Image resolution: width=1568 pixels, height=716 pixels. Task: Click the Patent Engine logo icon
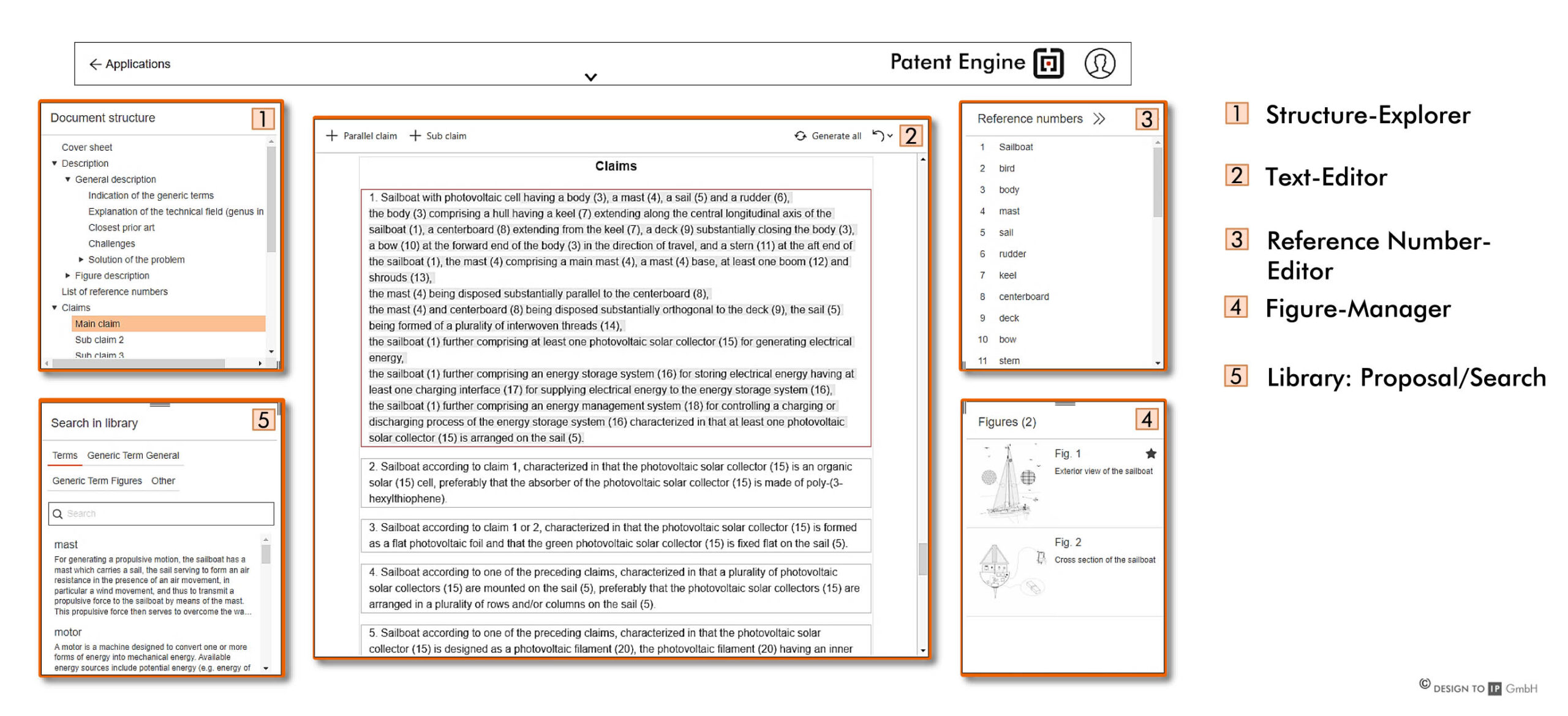(x=1049, y=63)
